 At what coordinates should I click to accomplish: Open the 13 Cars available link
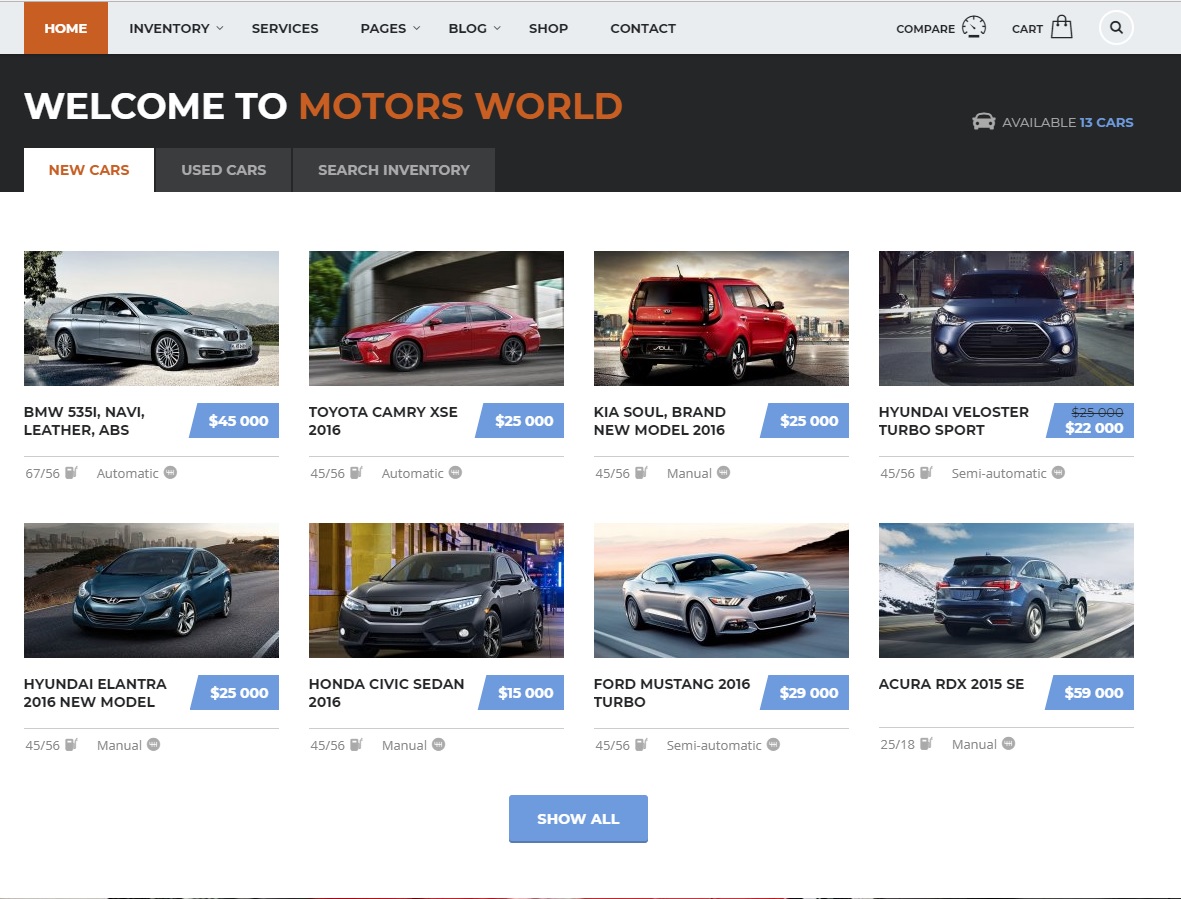(1106, 122)
